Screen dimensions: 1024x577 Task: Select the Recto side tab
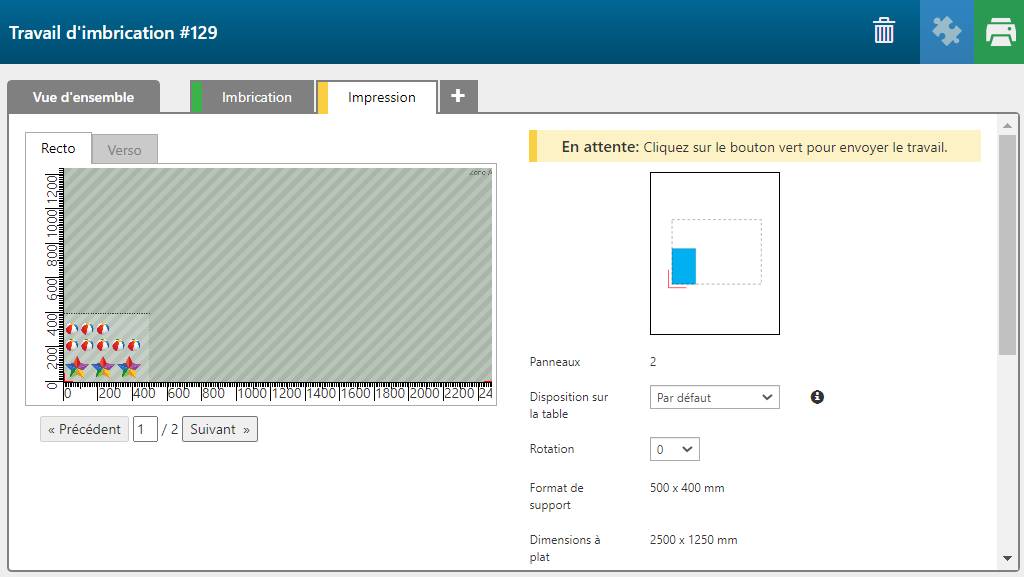pos(58,148)
